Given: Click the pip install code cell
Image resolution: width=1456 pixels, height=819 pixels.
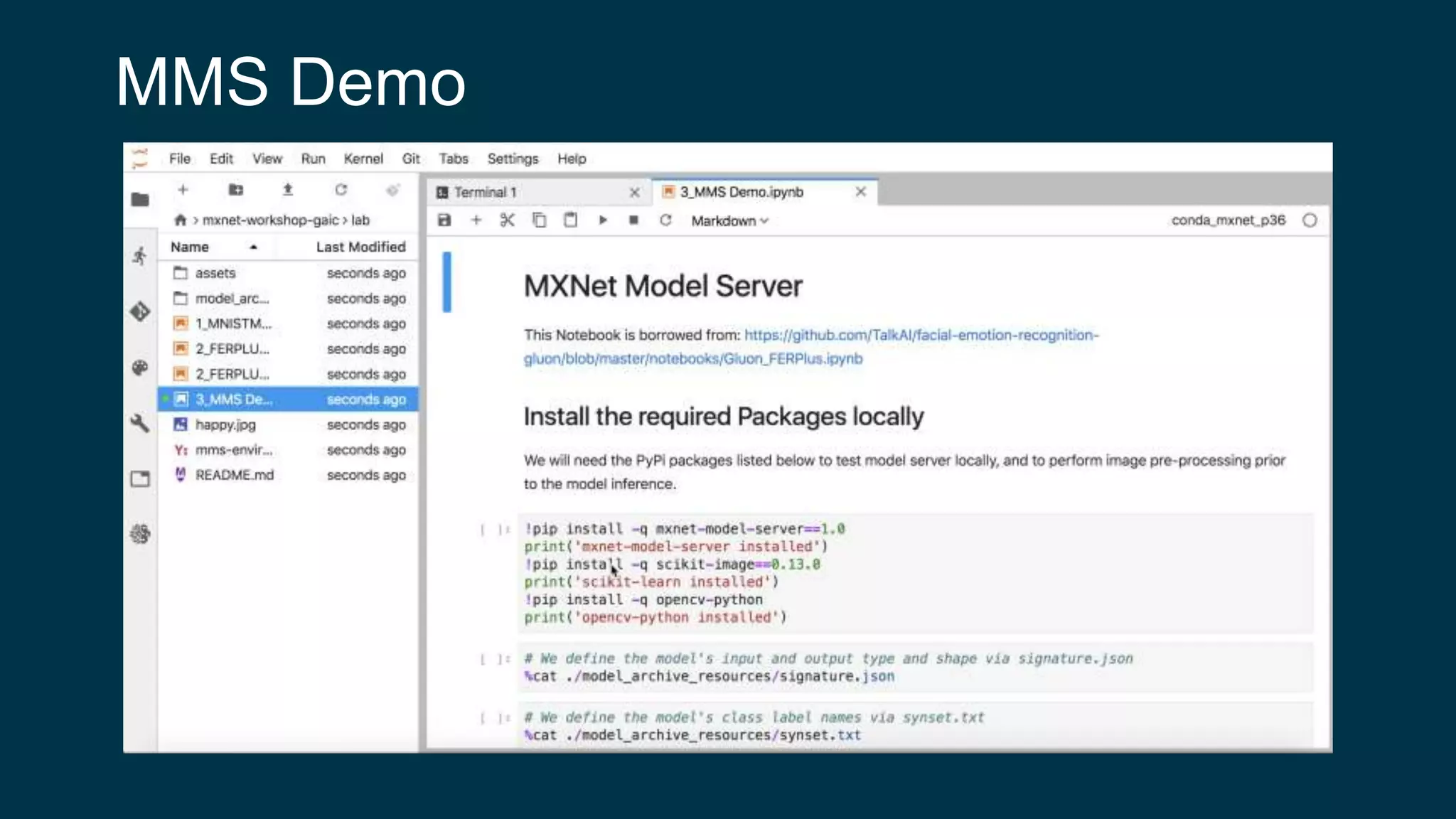Looking at the screenshot, I should click(x=916, y=573).
